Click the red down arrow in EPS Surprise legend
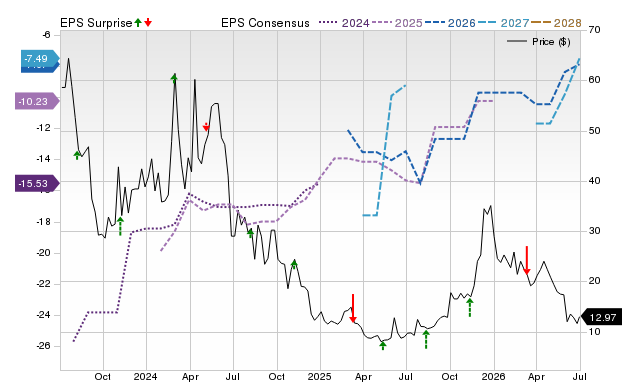This screenshot has height=382, width=640. [148, 22]
